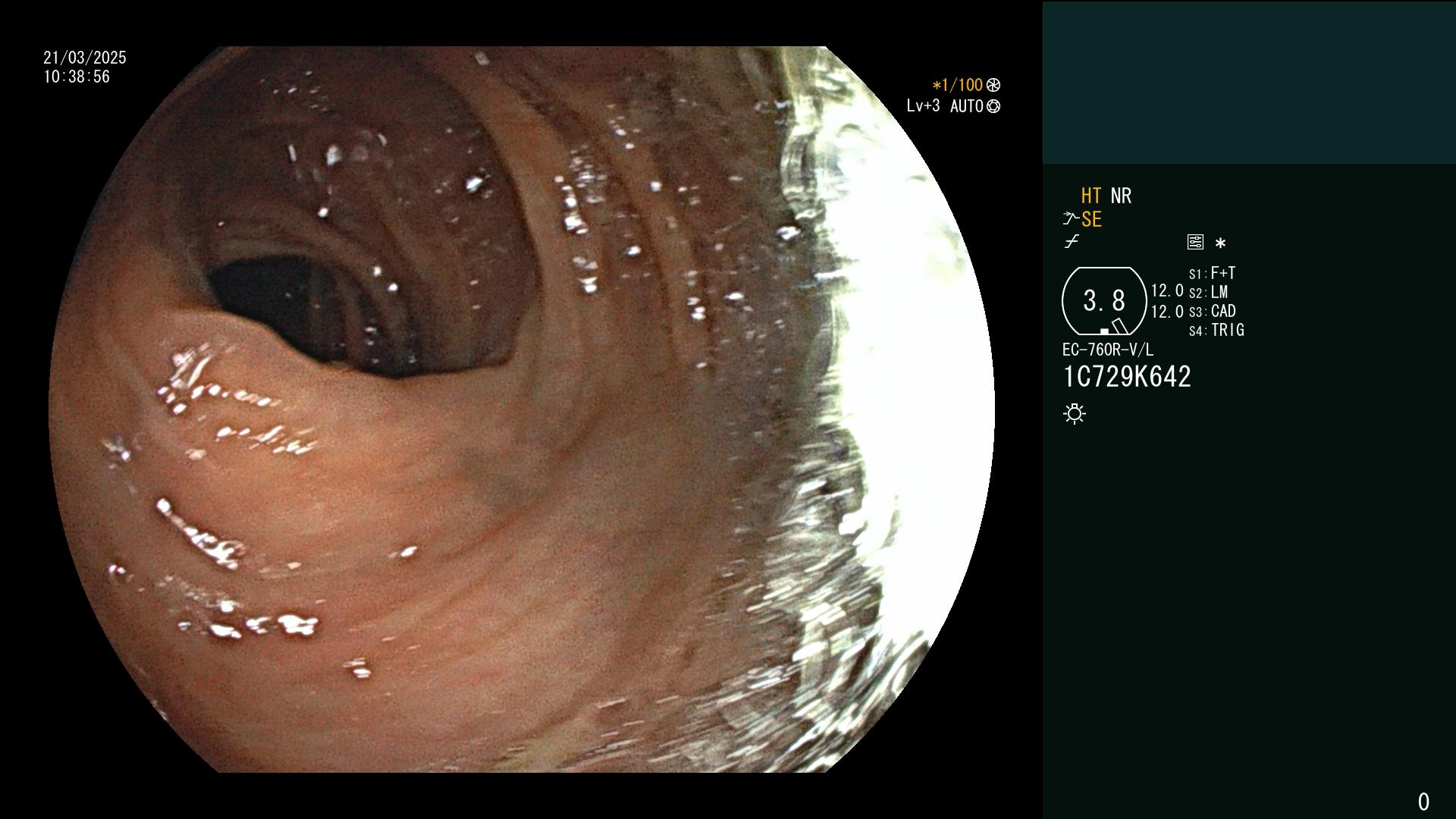Click the blank teal panel above HT
The width and height of the screenshot is (1456, 819).
(1249, 82)
